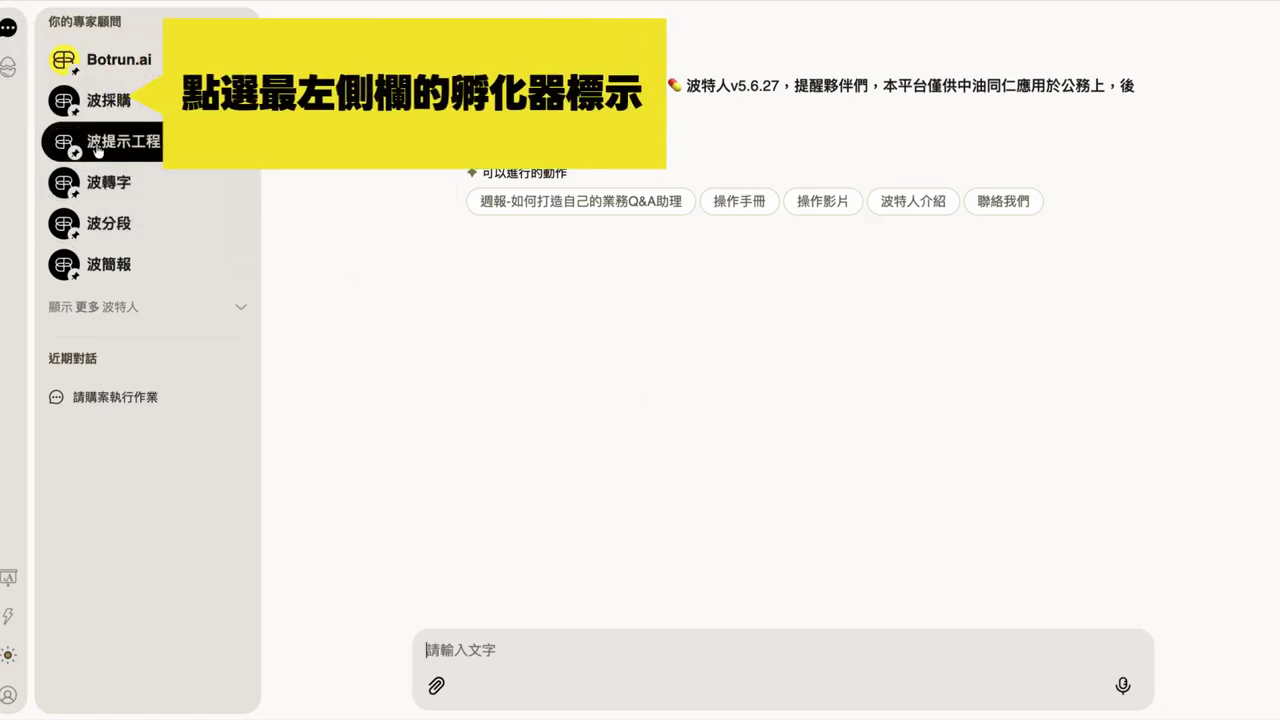The height and width of the screenshot is (720, 1280).
Task: Click the presentation font-size icon in left rail
Action: [8, 578]
